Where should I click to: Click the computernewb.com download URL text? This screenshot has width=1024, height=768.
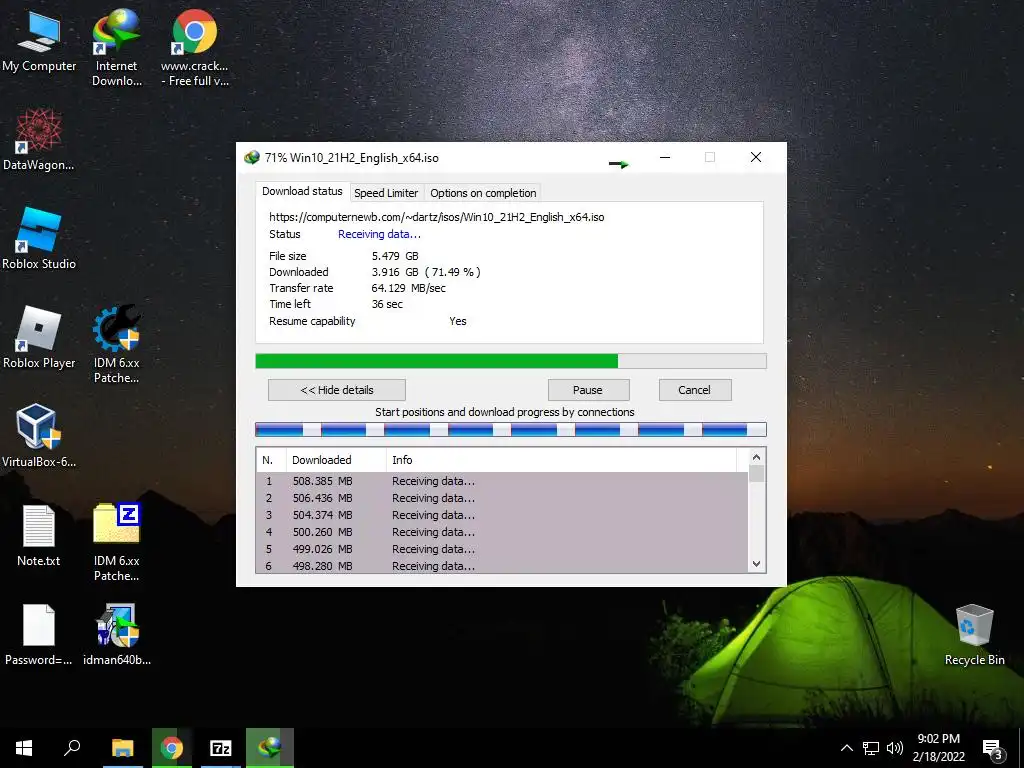tap(436, 217)
